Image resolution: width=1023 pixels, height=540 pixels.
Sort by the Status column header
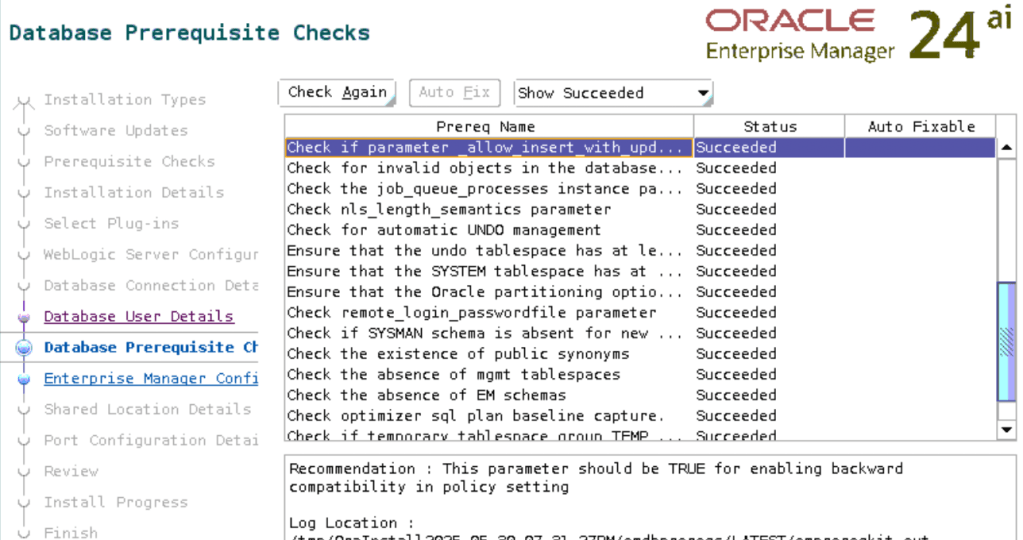pos(769,127)
